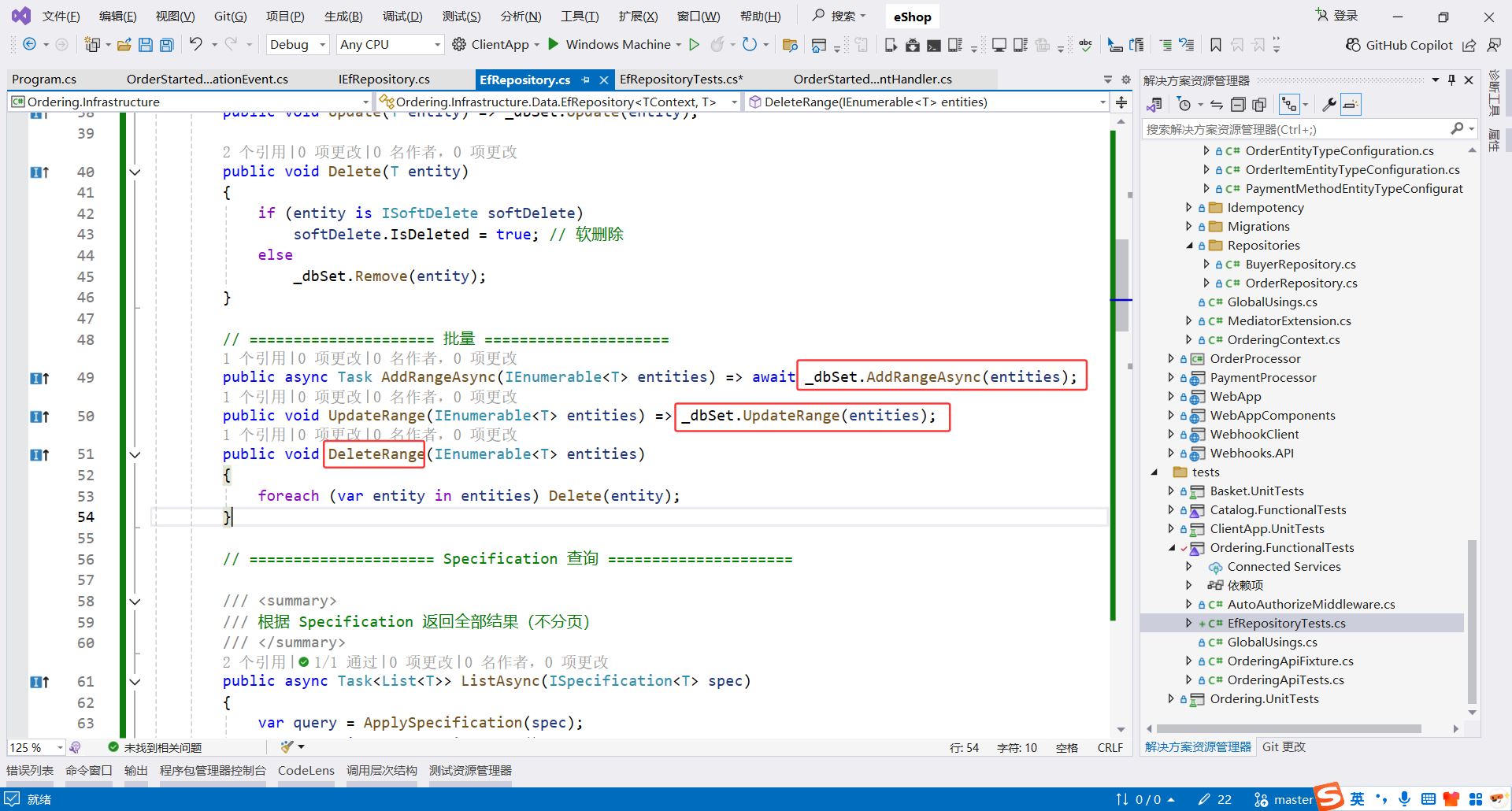Collapse the DeleteRange method at line 51

click(135, 455)
